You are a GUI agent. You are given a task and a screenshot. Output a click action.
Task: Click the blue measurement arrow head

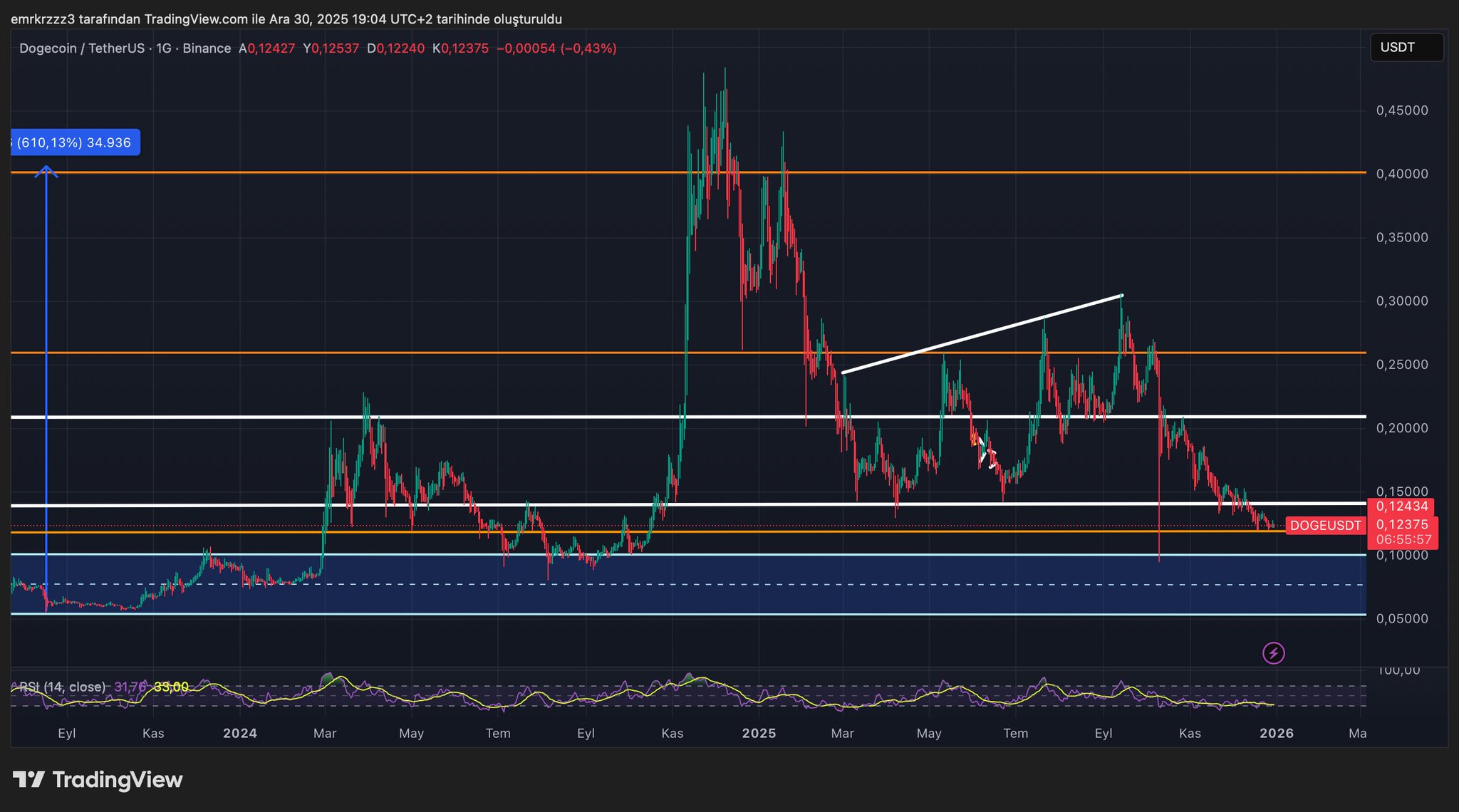pos(46,170)
